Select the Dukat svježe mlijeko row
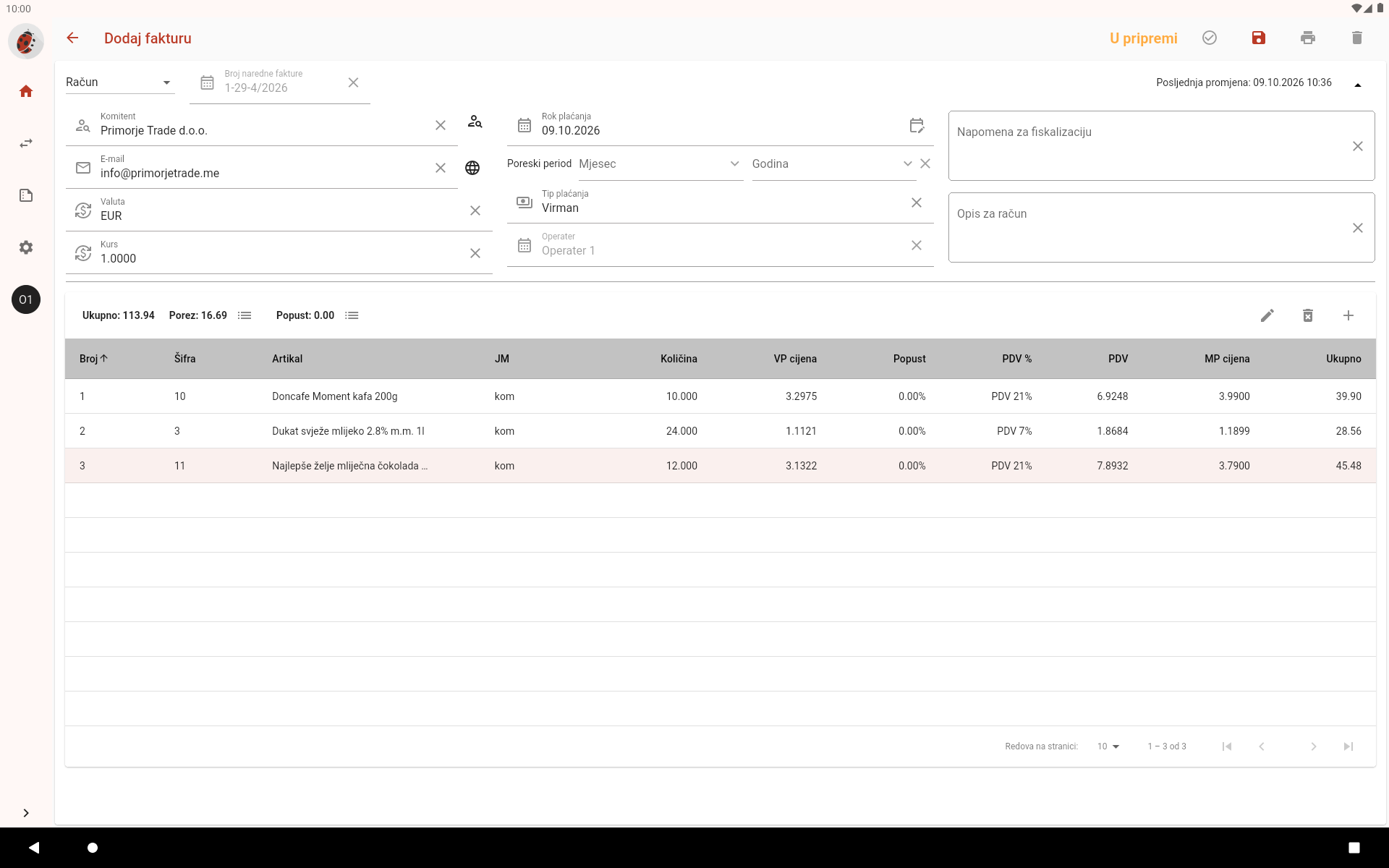Viewport: 1389px width, 868px height. point(721,431)
